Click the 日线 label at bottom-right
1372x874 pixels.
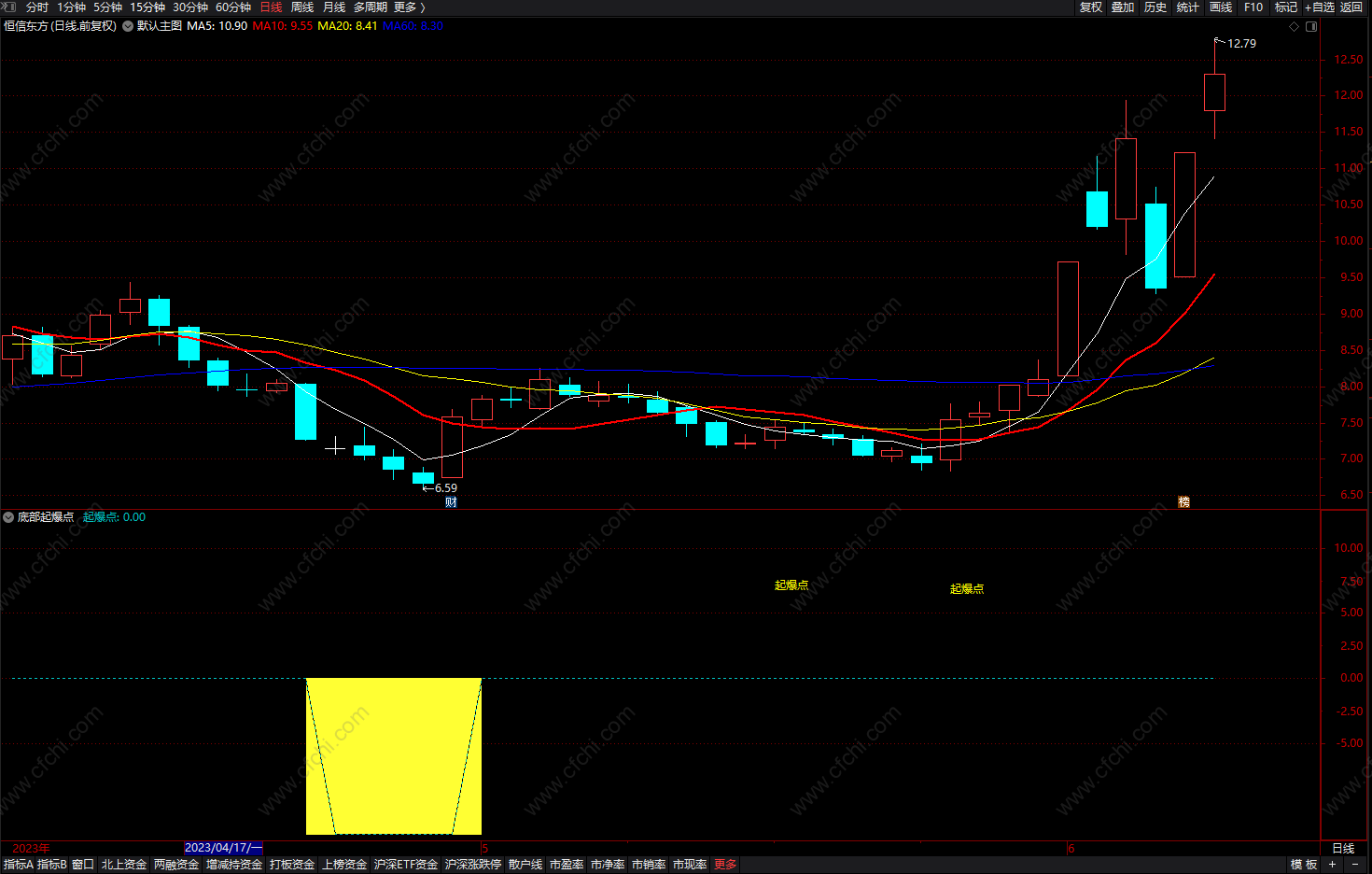point(1343,848)
